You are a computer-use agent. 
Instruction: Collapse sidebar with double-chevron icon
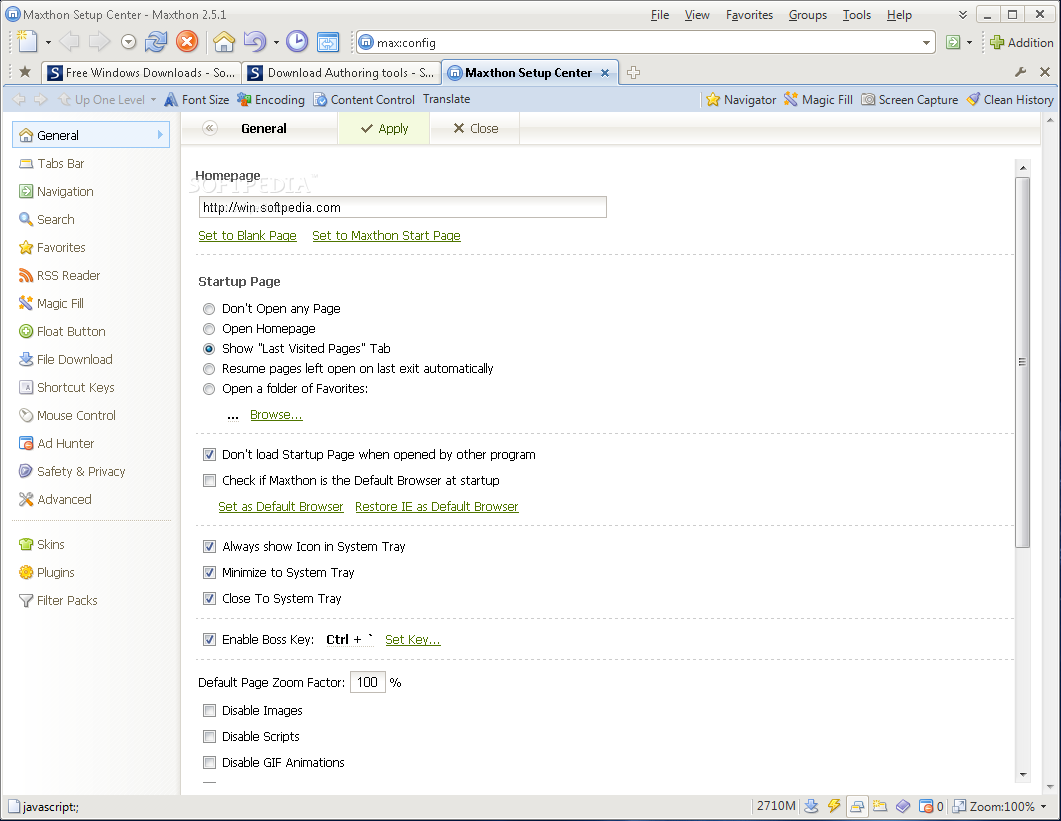(210, 128)
